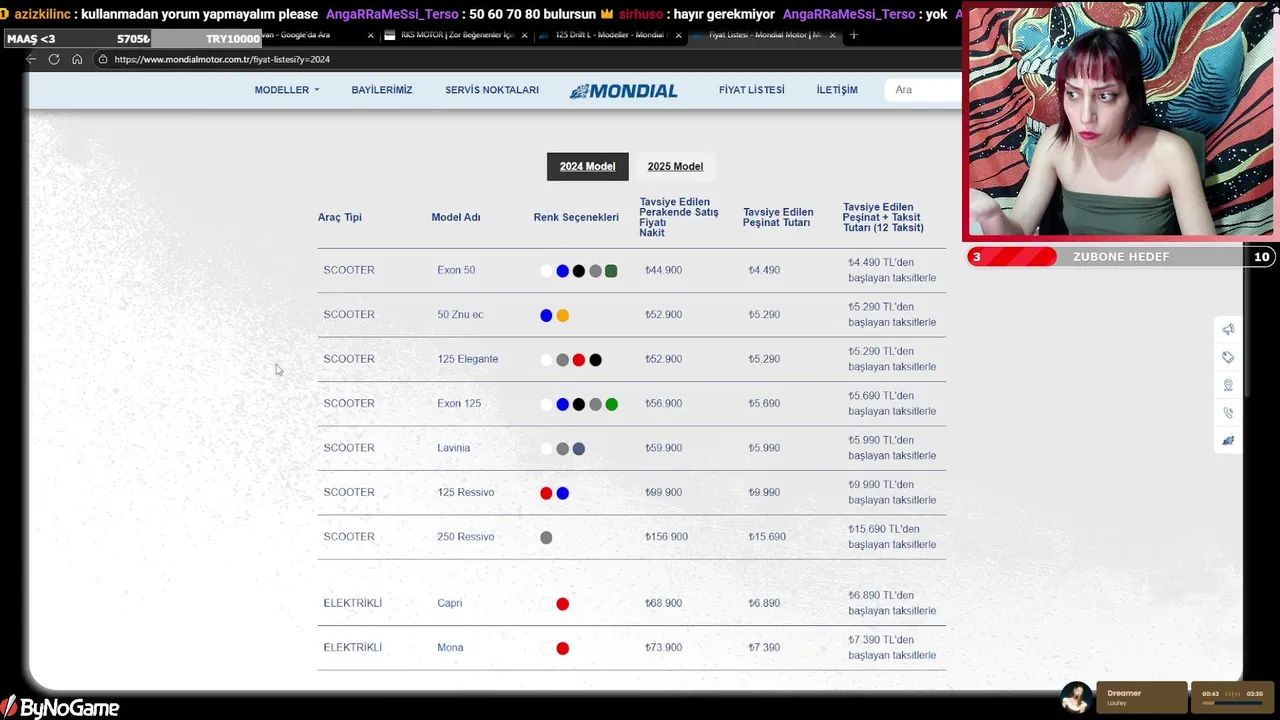
Task: Click the ₺99.900 price cell
Action: coord(663,492)
